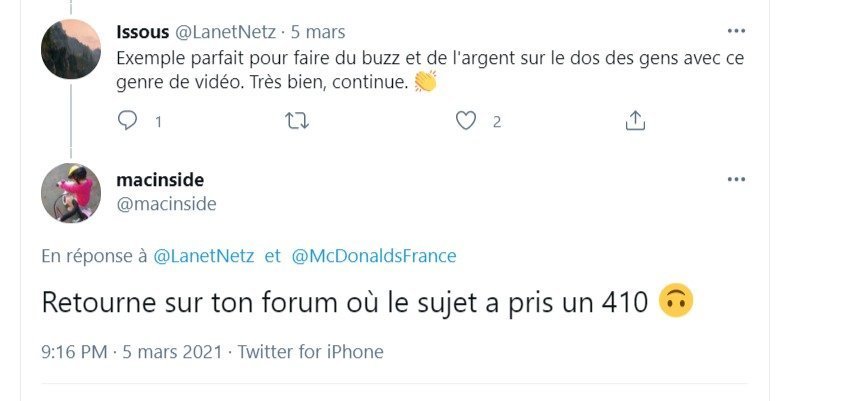Expand the three-dot menu on macinside's tweet
This screenshot has width=853, height=401.
point(736,179)
